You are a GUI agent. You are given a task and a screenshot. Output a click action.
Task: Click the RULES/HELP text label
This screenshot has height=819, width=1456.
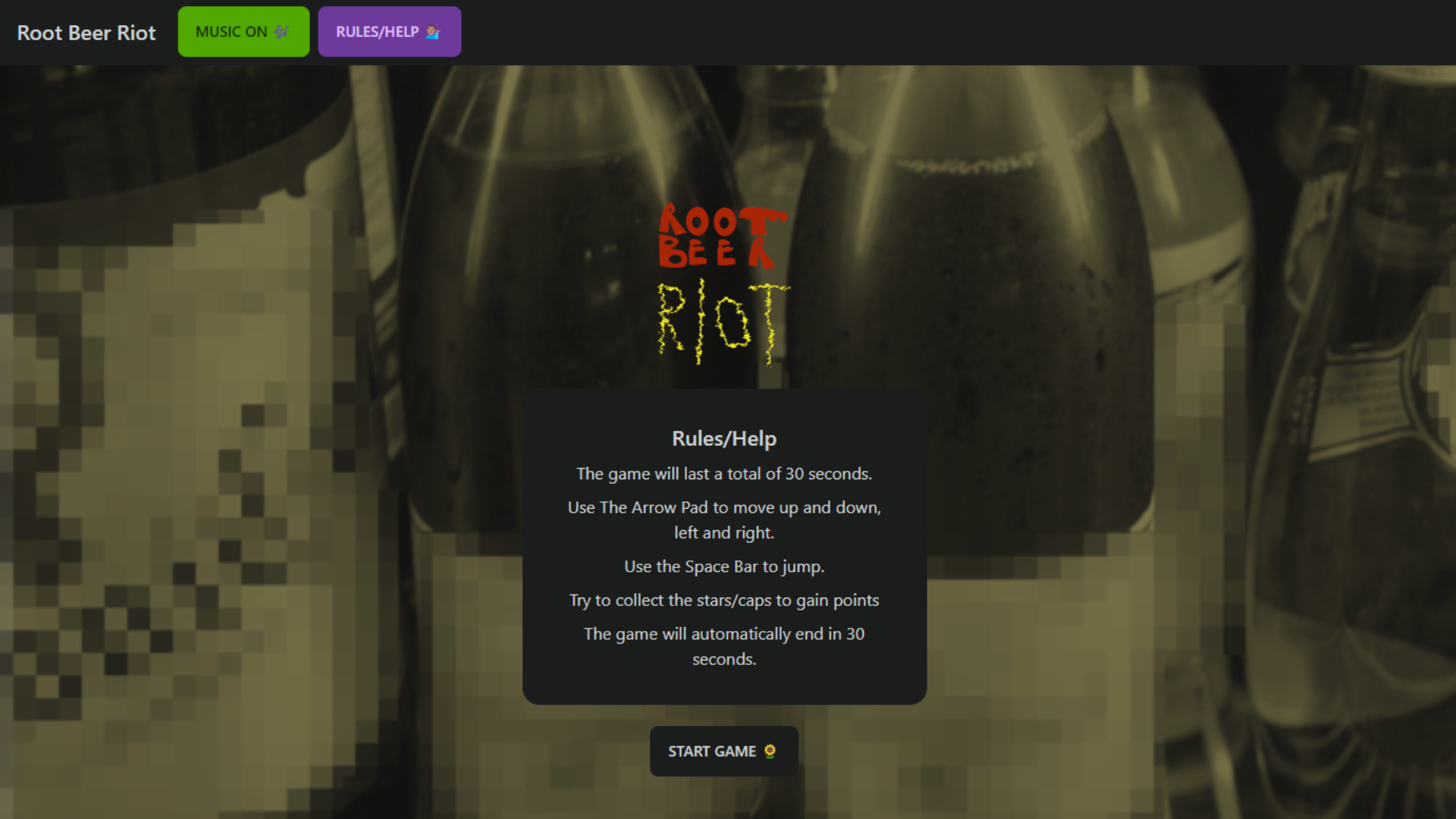[x=377, y=32]
